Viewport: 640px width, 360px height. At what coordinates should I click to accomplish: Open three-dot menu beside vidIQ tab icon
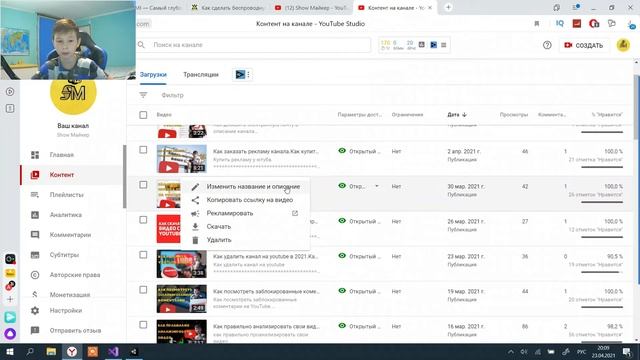(248, 74)
